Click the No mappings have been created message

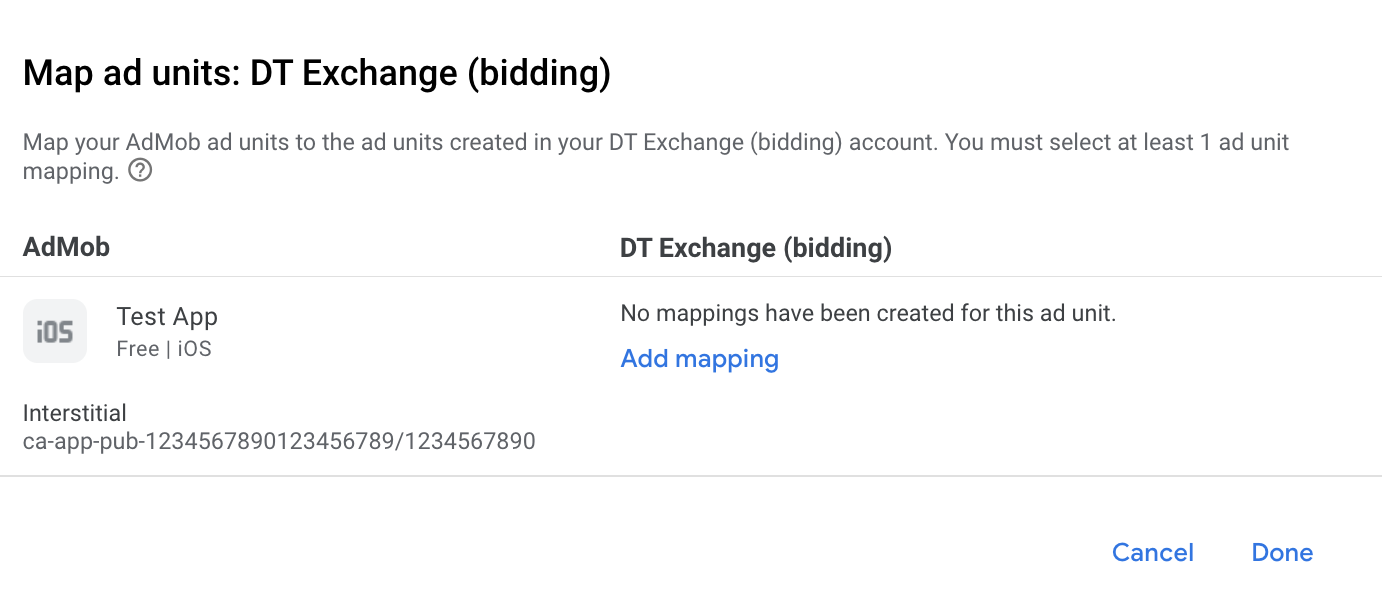[867, 313]
